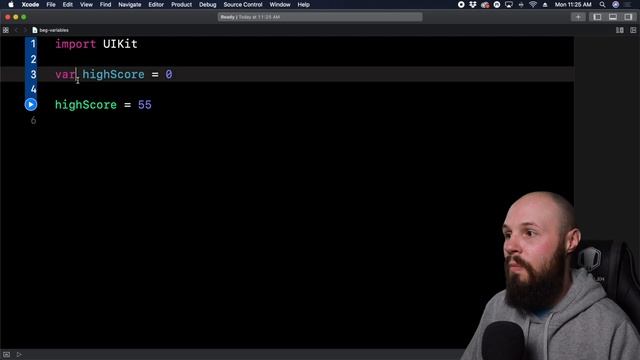640x360 pixels.
Task: Click line number 3 in the gutter
Action: [x=33, y=74]
